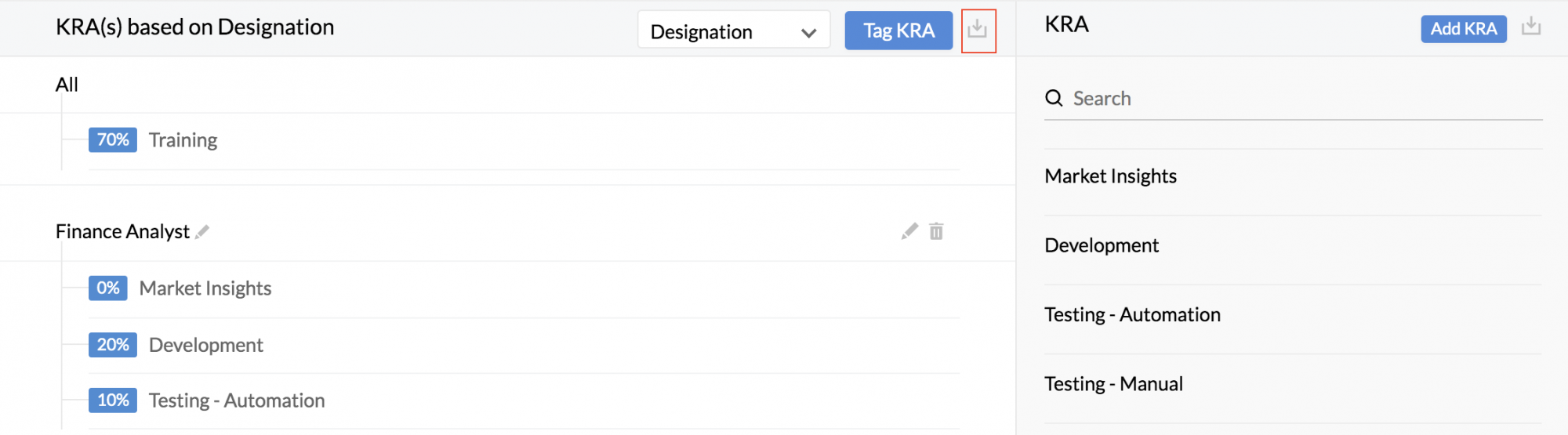Select Training under the All group
This screenshot has height=435, width=1568.
coord(183,140)
